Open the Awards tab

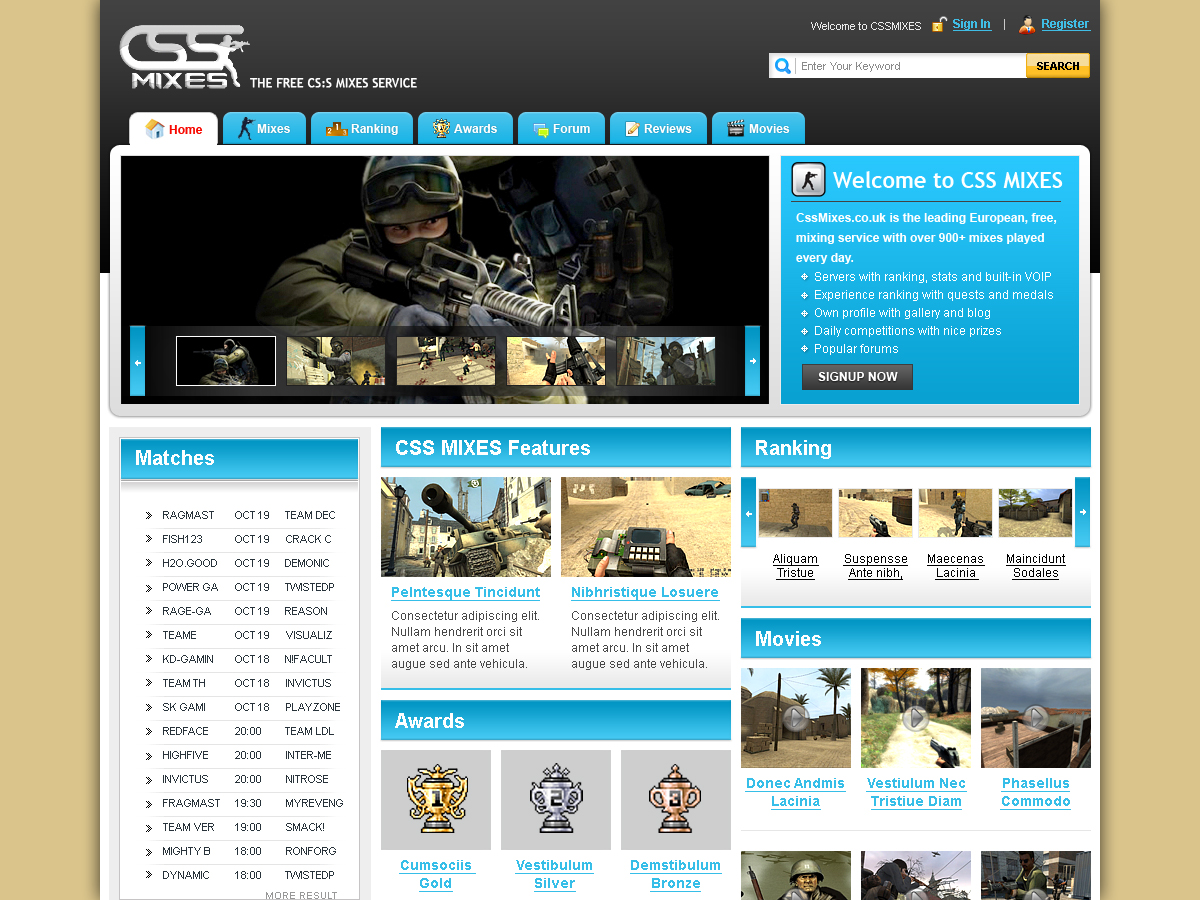[x=465, y=128]
